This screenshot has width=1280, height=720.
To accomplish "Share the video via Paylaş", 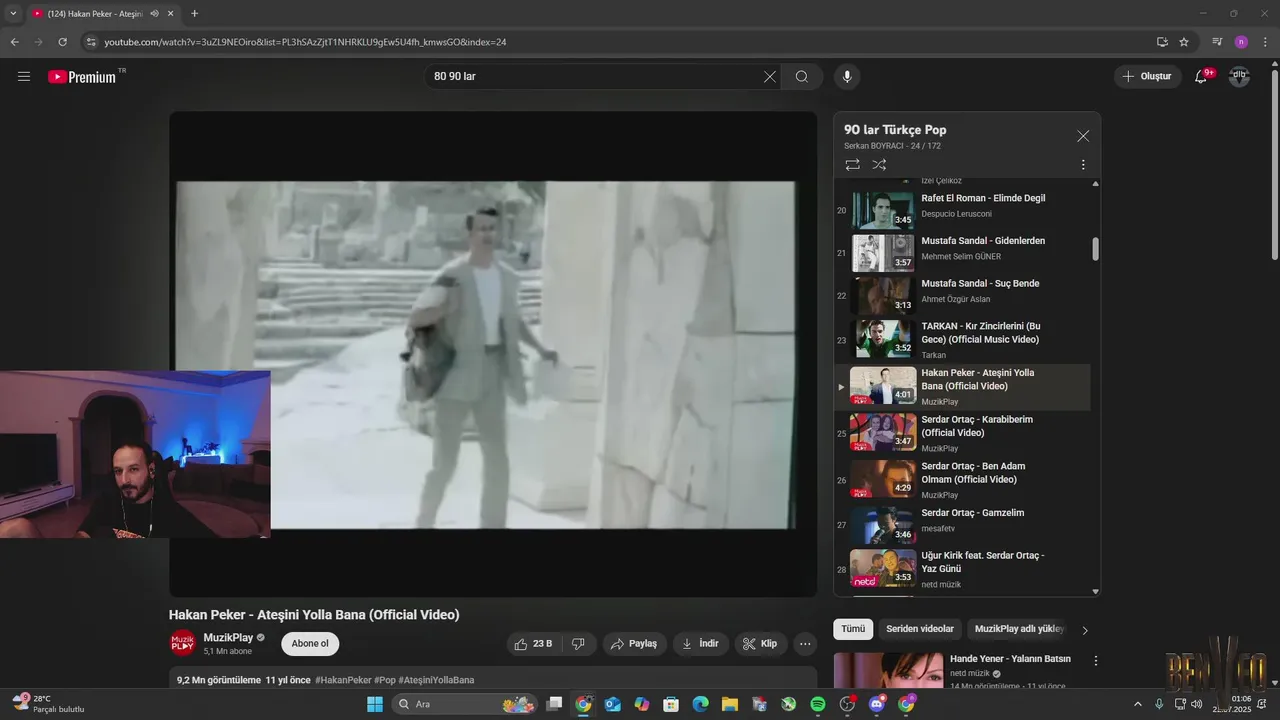I will [634, 644].
